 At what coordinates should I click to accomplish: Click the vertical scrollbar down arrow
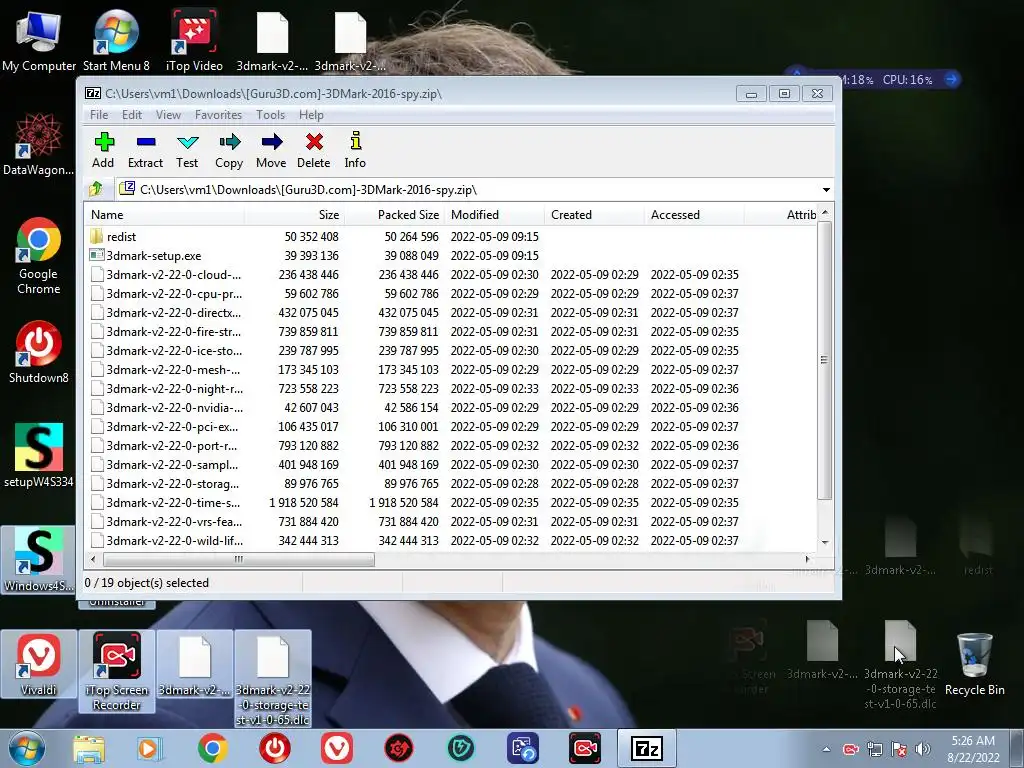coord(825,542)
